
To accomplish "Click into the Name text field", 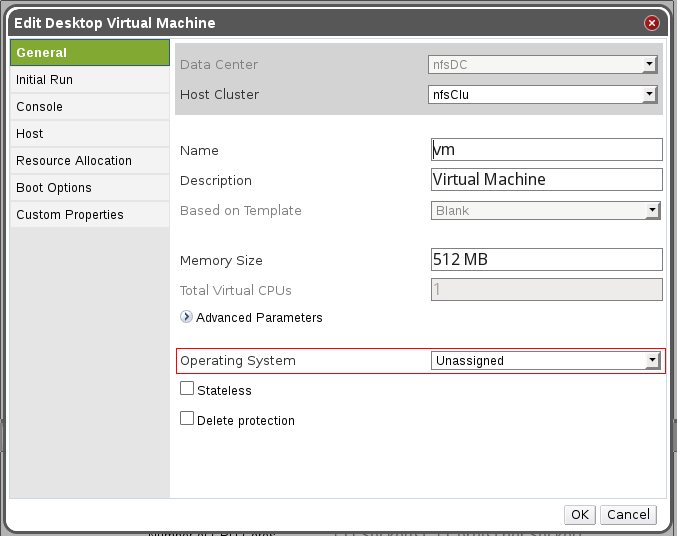I will click(x=546, y=150).
